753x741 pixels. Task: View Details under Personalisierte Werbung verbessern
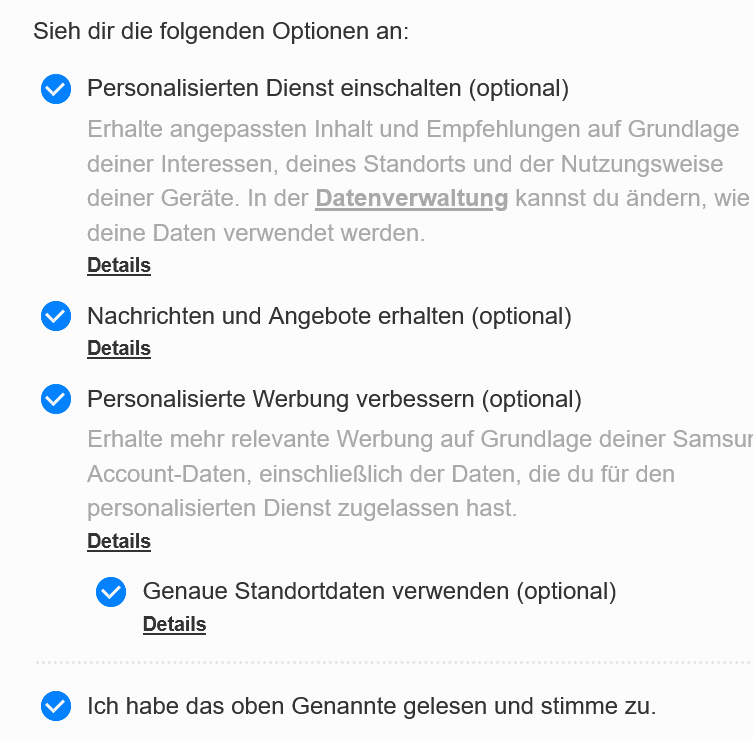[119, 541]
